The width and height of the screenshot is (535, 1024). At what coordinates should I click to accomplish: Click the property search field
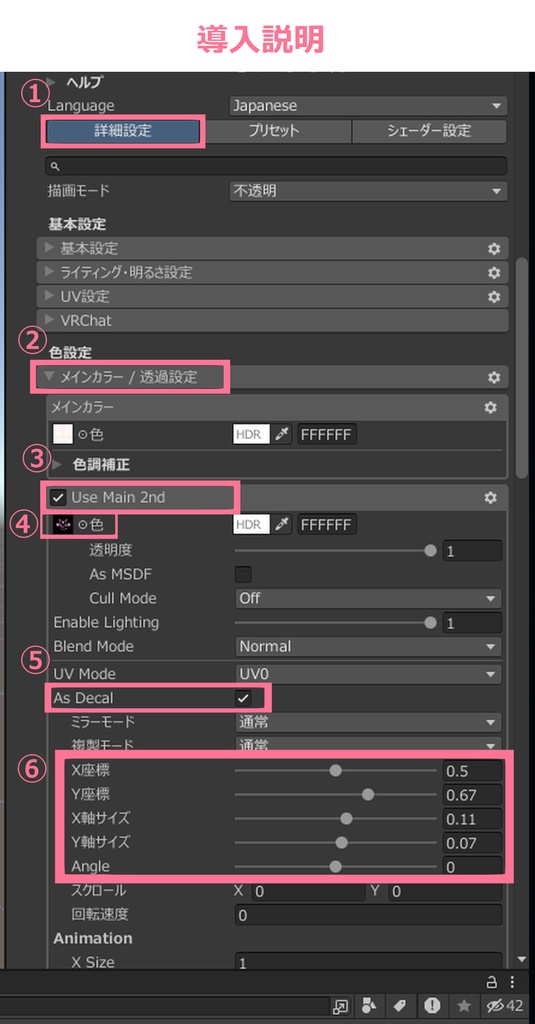[x=276, y=167]
